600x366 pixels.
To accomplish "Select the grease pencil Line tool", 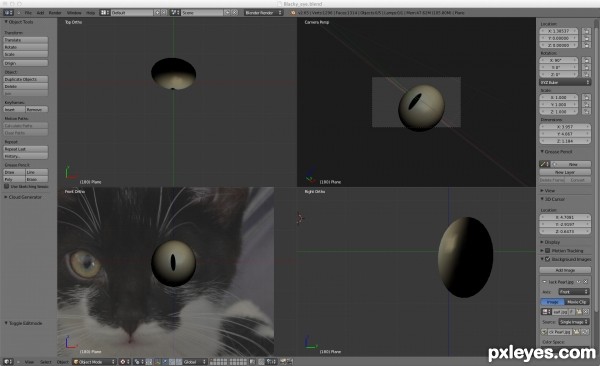I will coord(37,172).
